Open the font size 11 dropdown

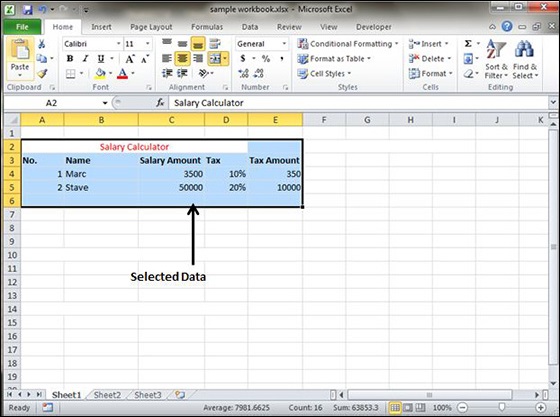148,44
